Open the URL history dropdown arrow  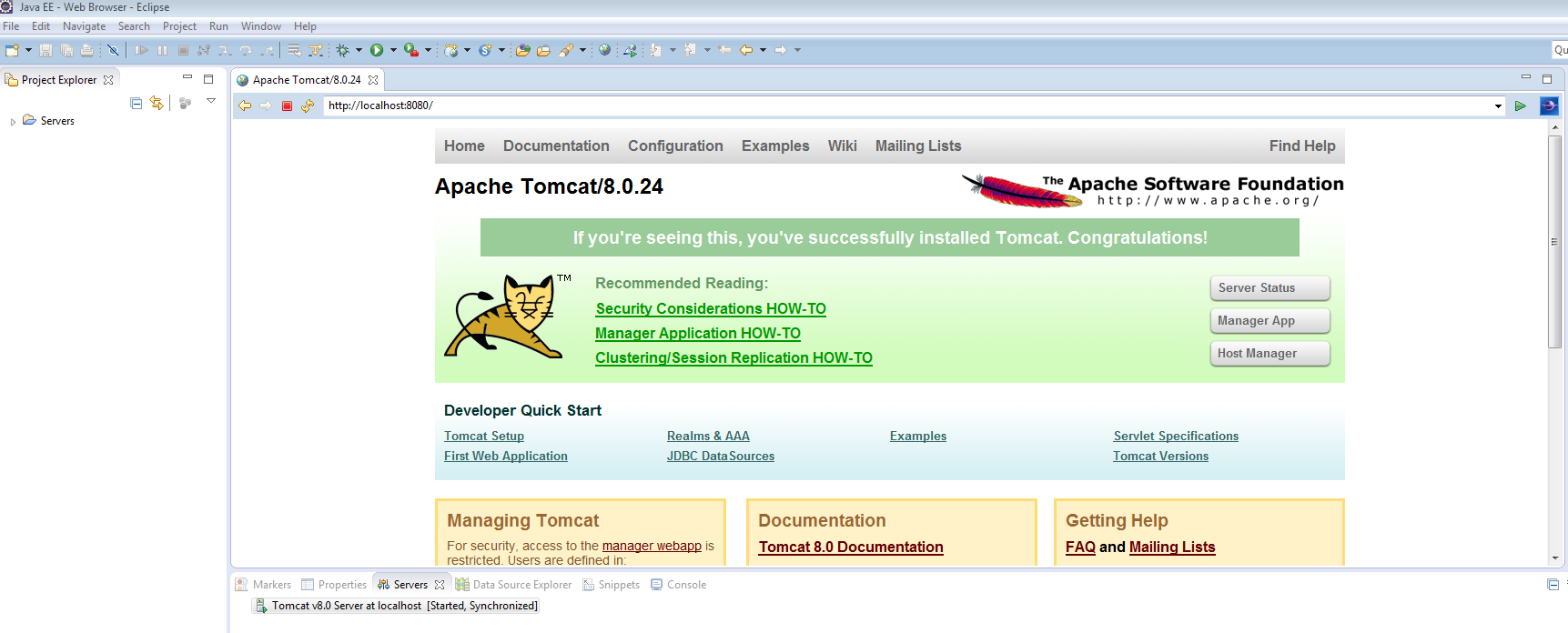[1498, 106]
